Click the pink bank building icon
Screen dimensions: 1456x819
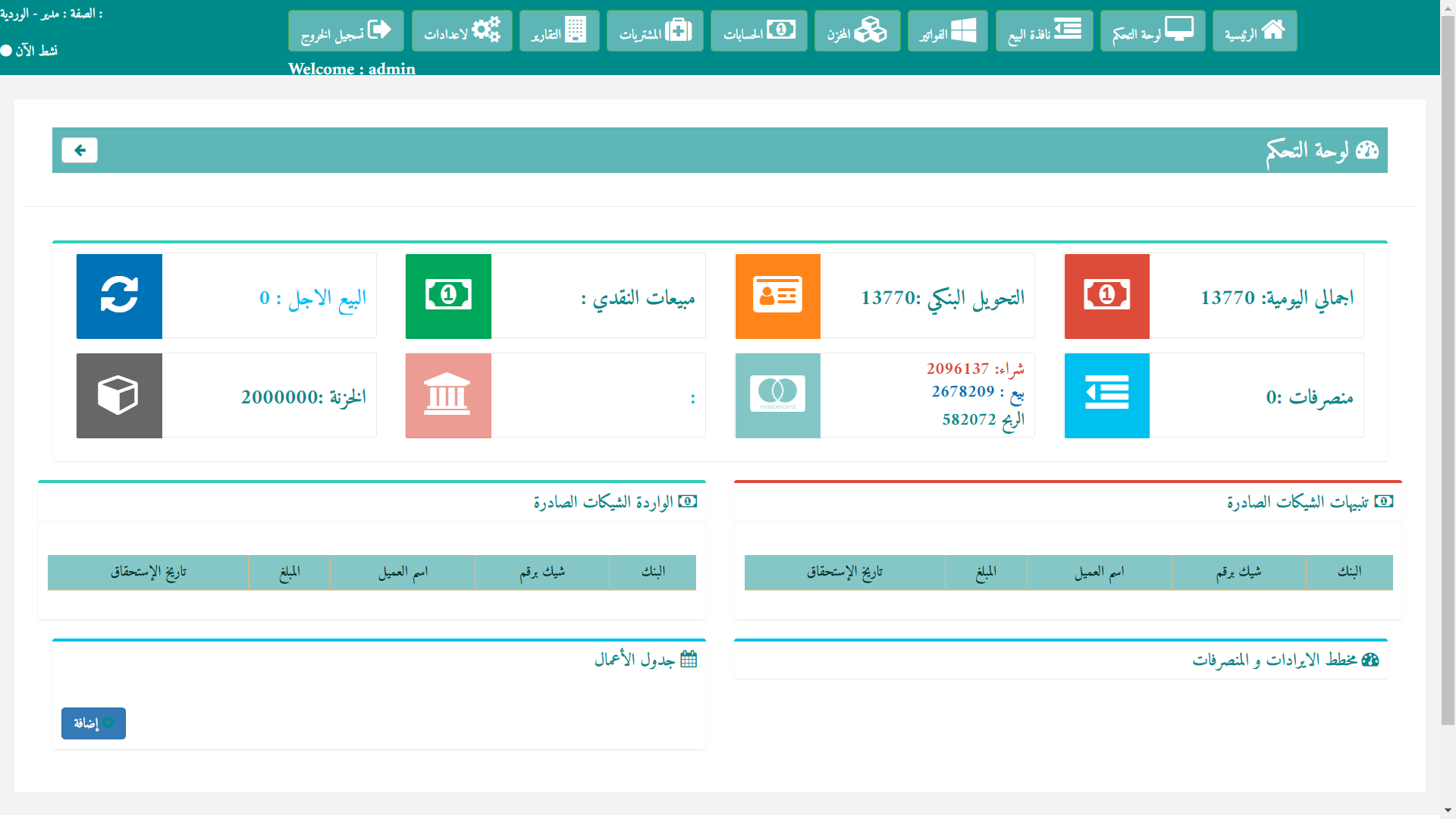pyautogui.click(x=448, y=395)
